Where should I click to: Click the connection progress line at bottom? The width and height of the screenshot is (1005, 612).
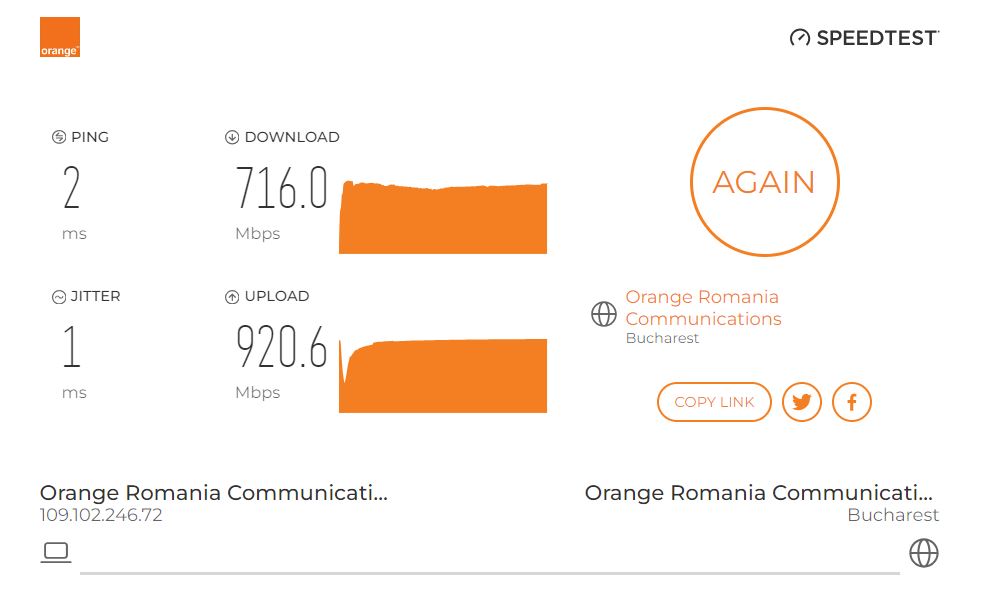489,573
